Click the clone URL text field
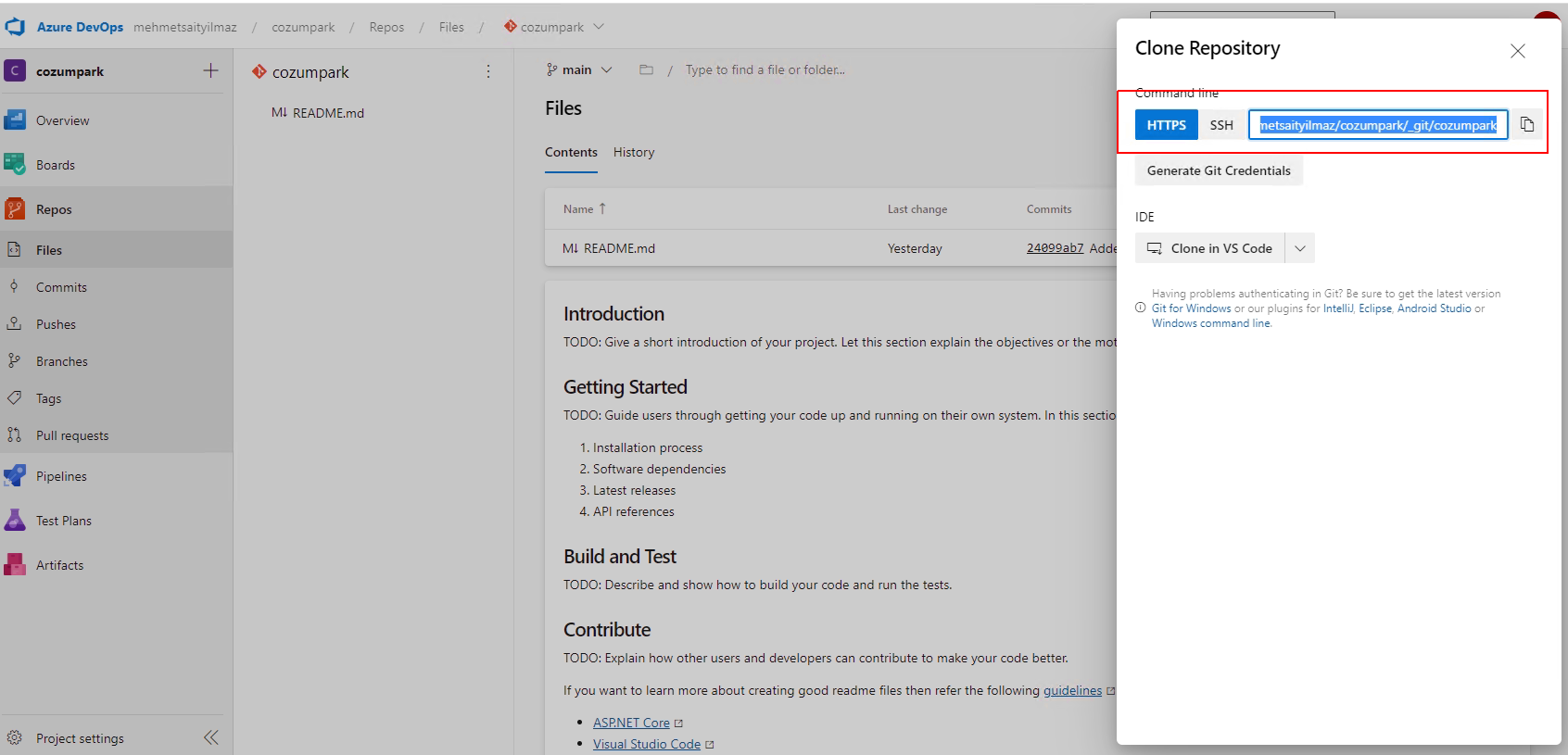Screen dimensions: 1568x755 coord(1378,125)
